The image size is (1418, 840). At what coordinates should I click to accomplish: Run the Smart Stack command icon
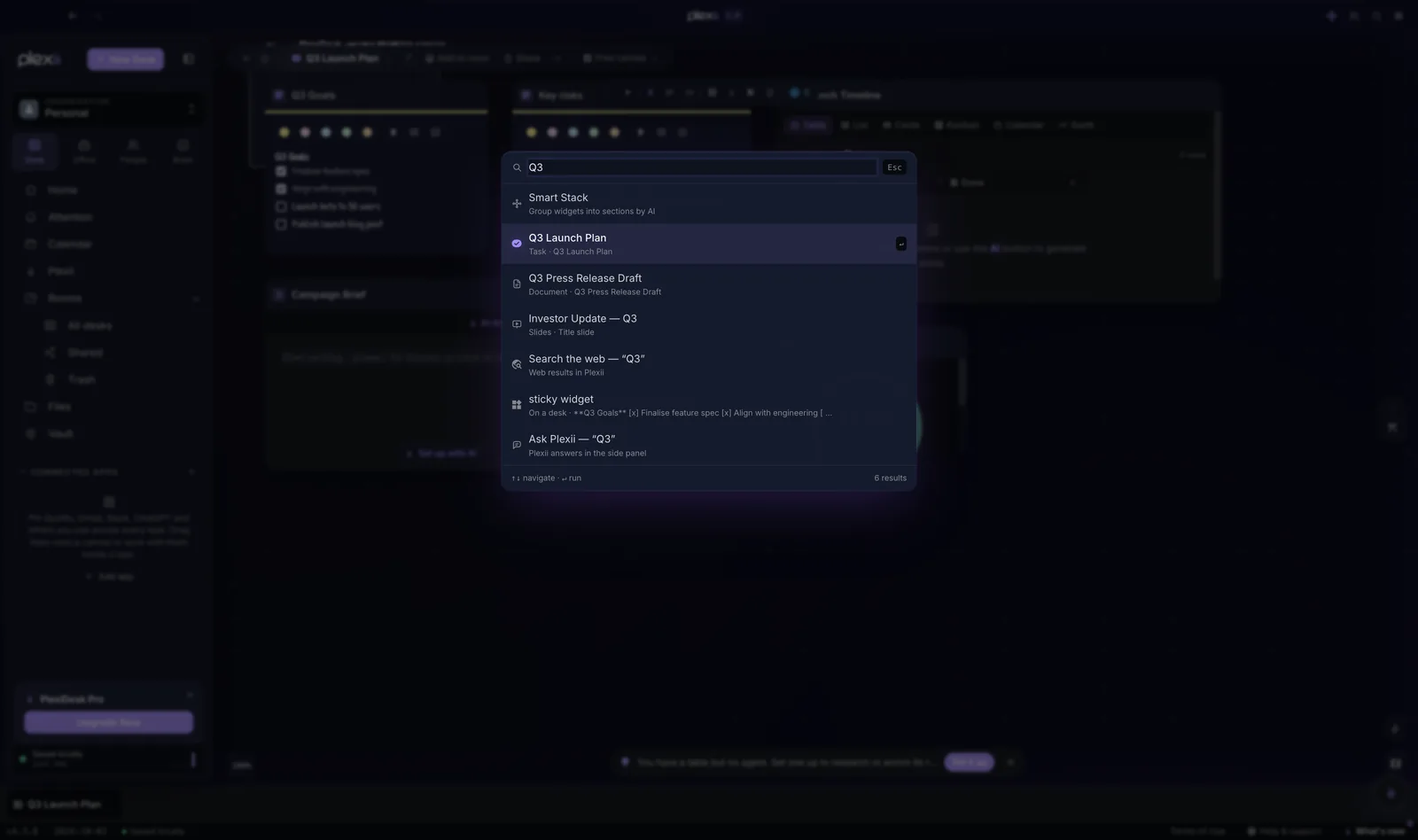(517, 204)
